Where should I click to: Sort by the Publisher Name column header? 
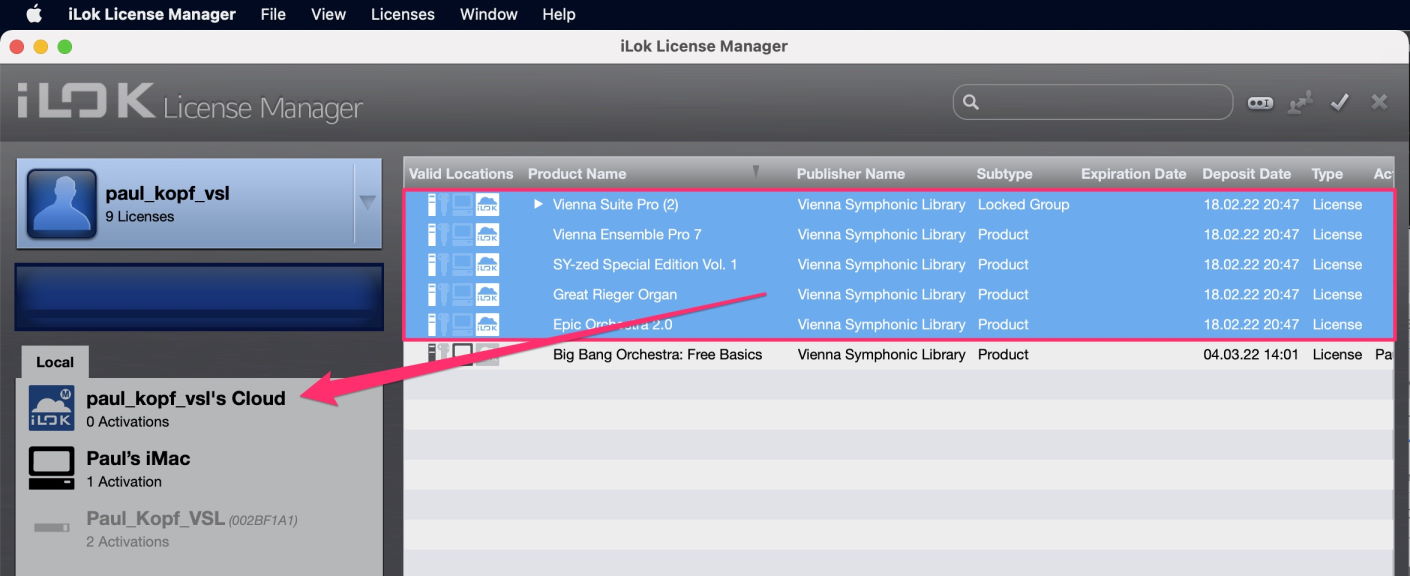(851, 174)
